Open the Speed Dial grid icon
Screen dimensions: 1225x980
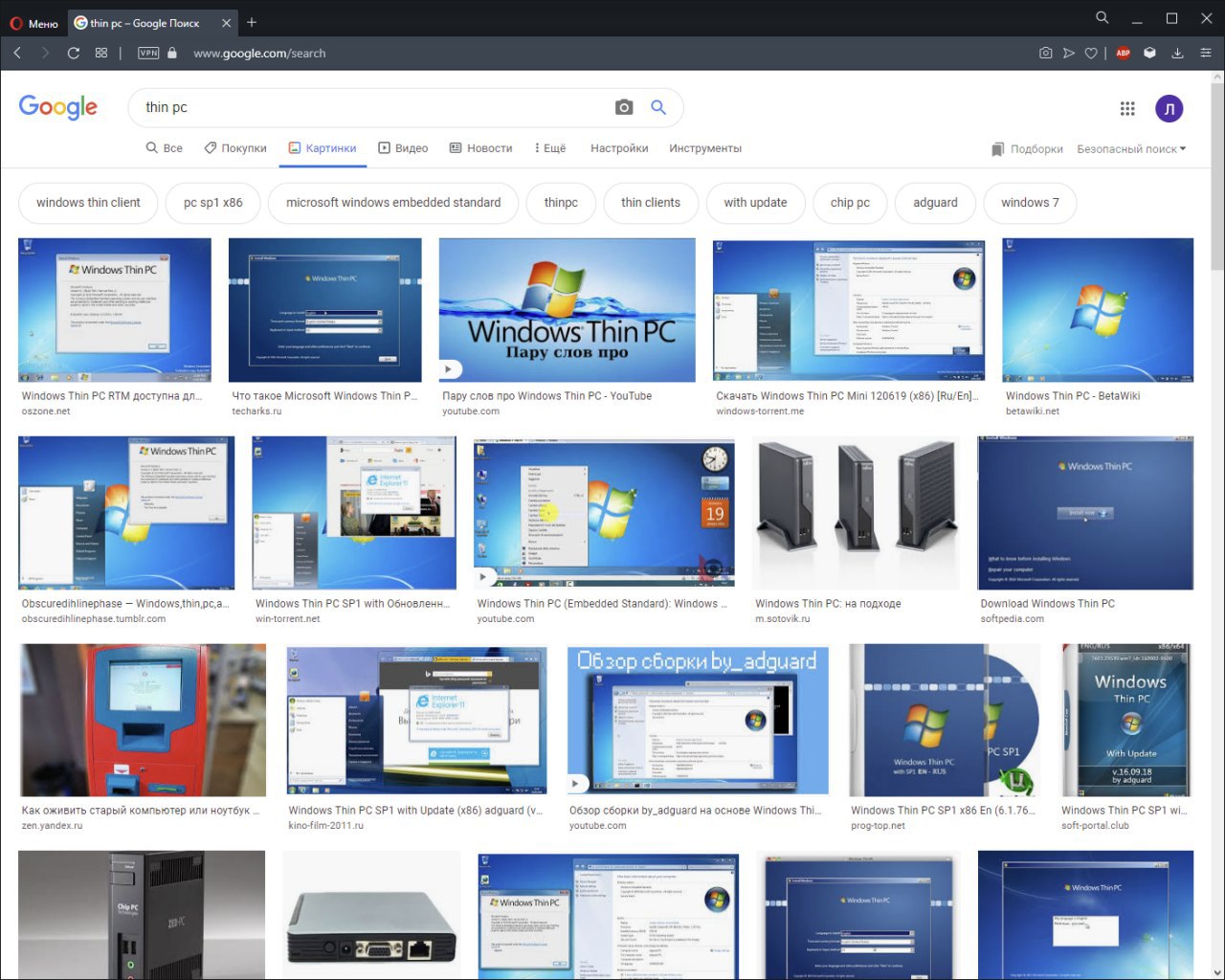click(x=101, y=54)
